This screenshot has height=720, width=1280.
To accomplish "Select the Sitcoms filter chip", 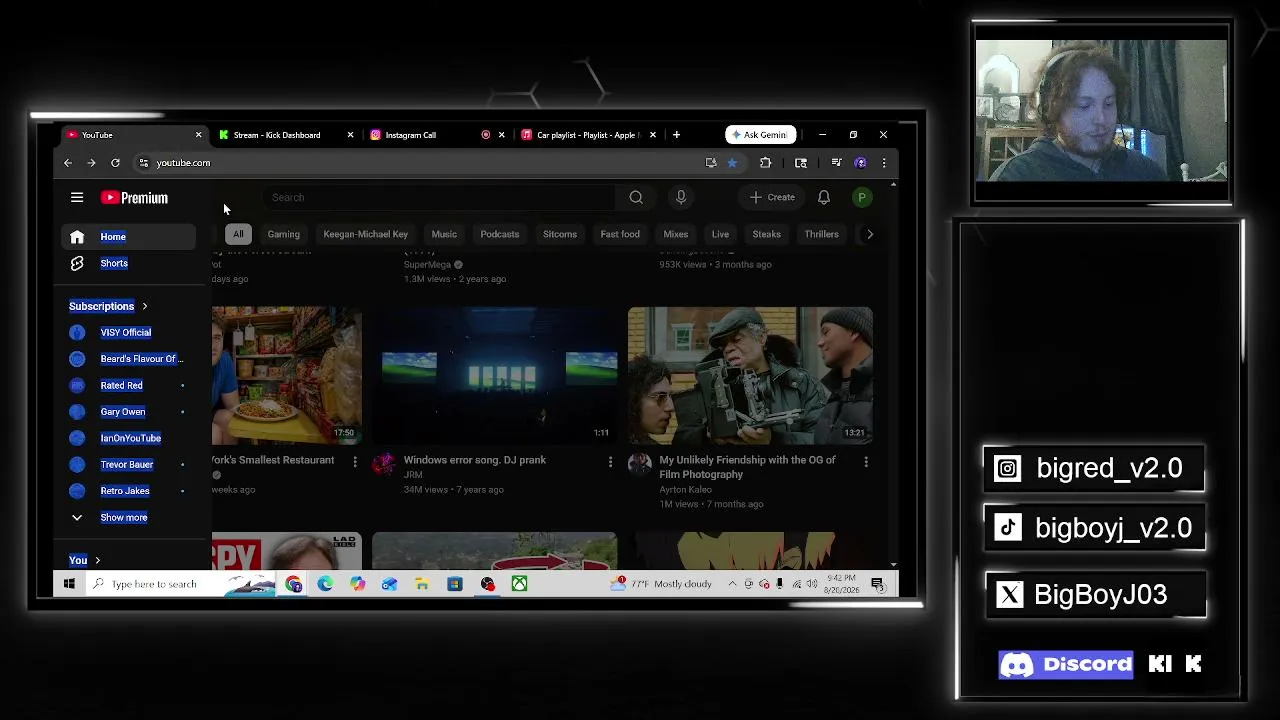I will (x=560, y=234).
